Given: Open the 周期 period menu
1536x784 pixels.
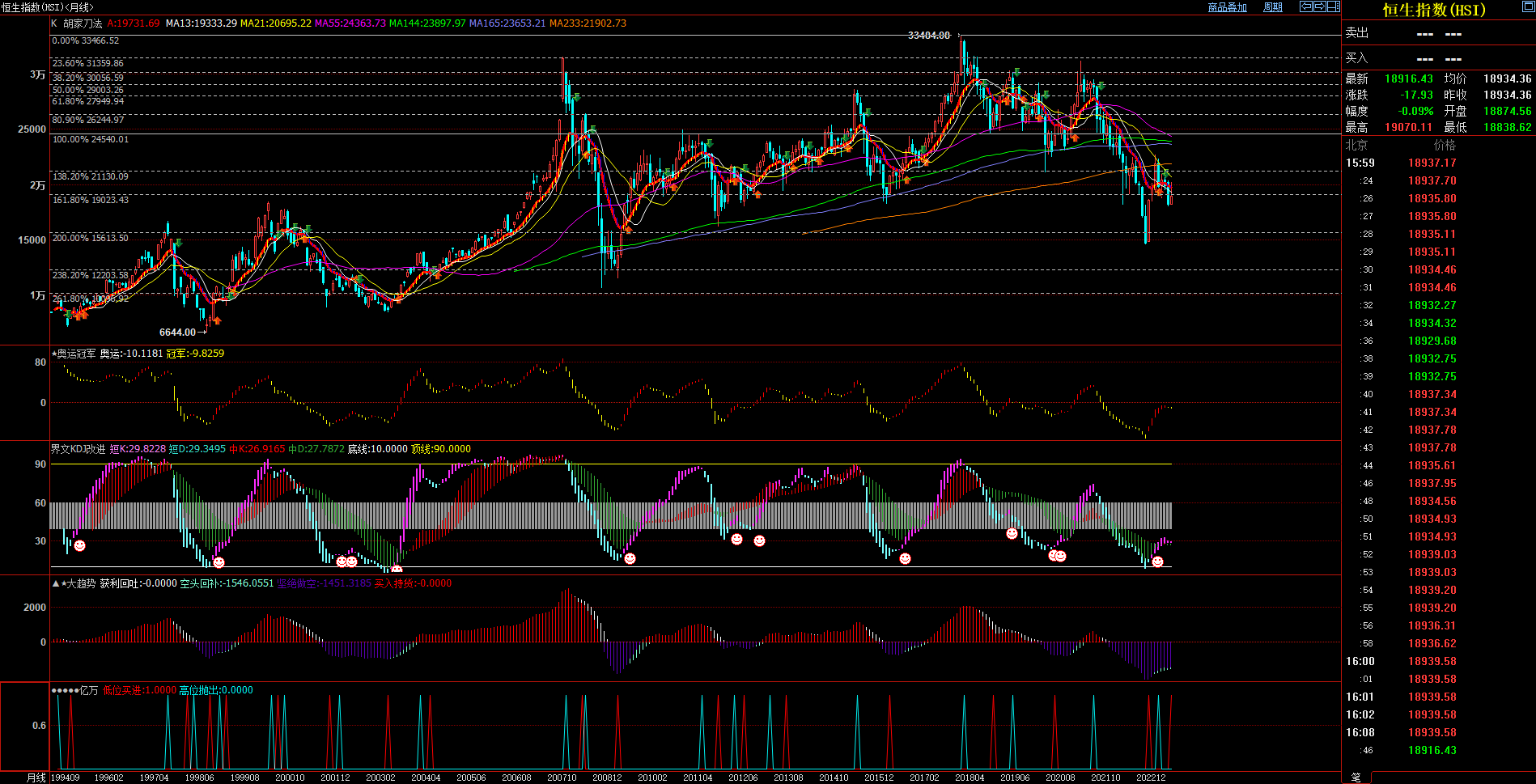Looking at the screenshot, I should [1273, 7].
